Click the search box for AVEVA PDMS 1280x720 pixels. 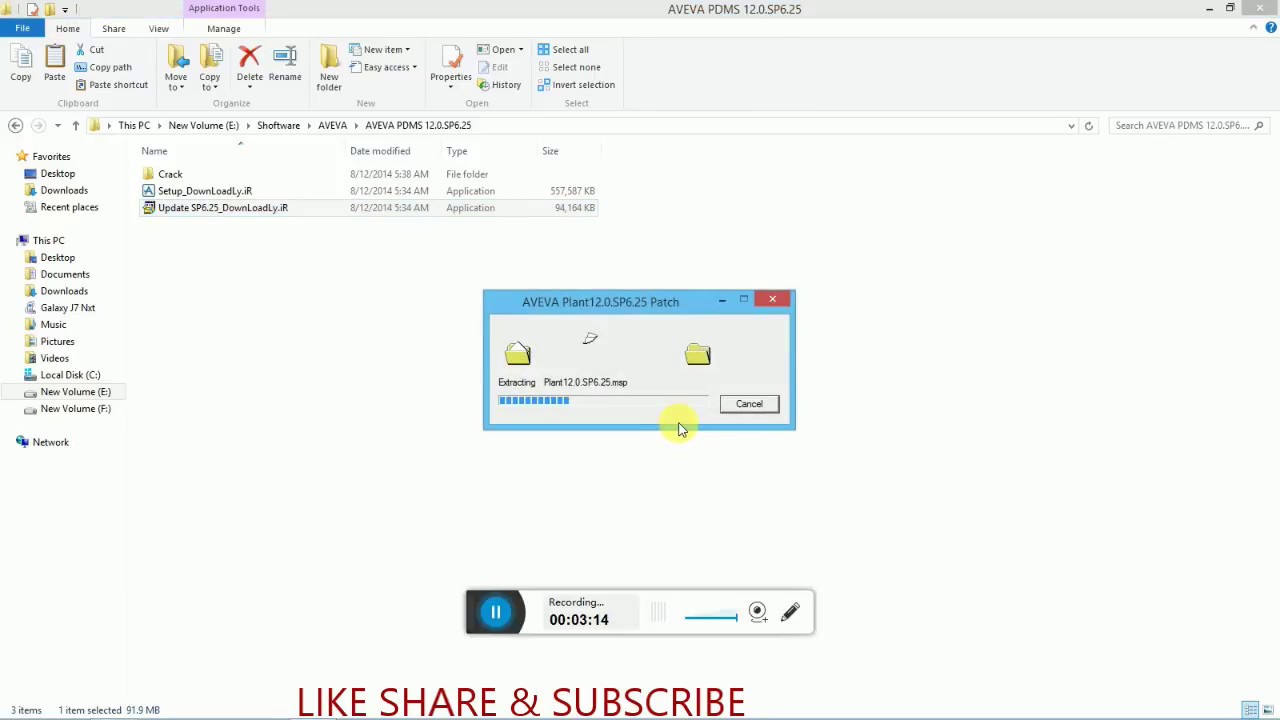(x=1188, y=125)
